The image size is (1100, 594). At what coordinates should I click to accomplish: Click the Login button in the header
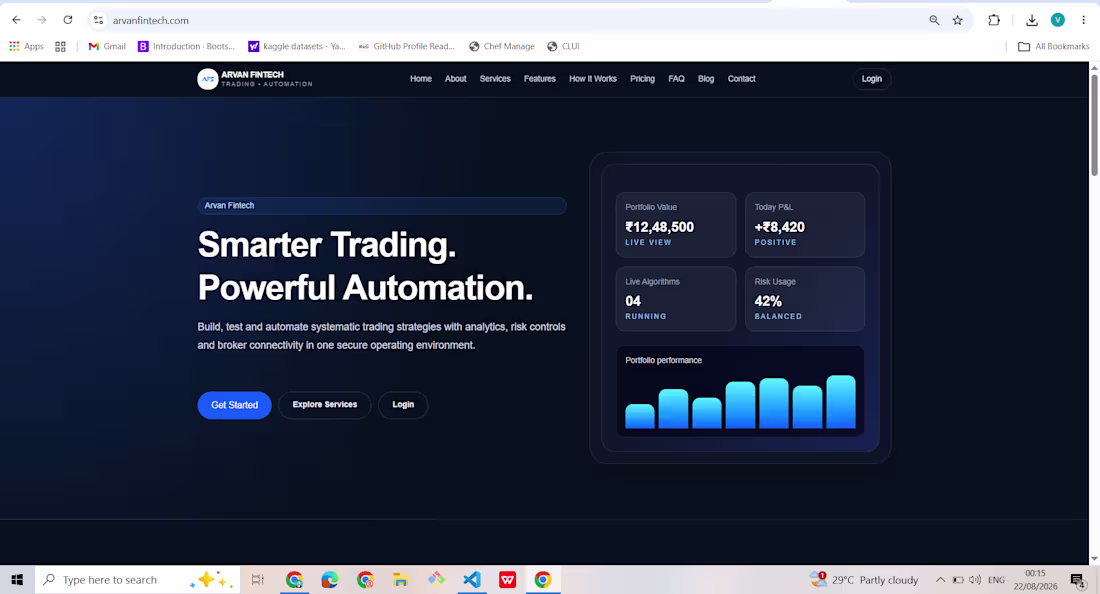pyautogui.click(x=872, y=79)
